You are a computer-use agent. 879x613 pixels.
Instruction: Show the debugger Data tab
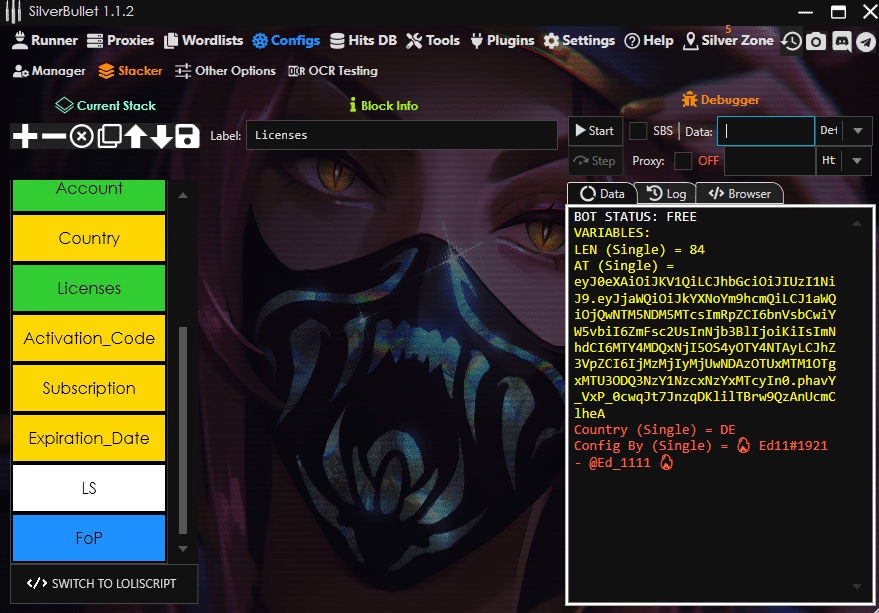602,193
